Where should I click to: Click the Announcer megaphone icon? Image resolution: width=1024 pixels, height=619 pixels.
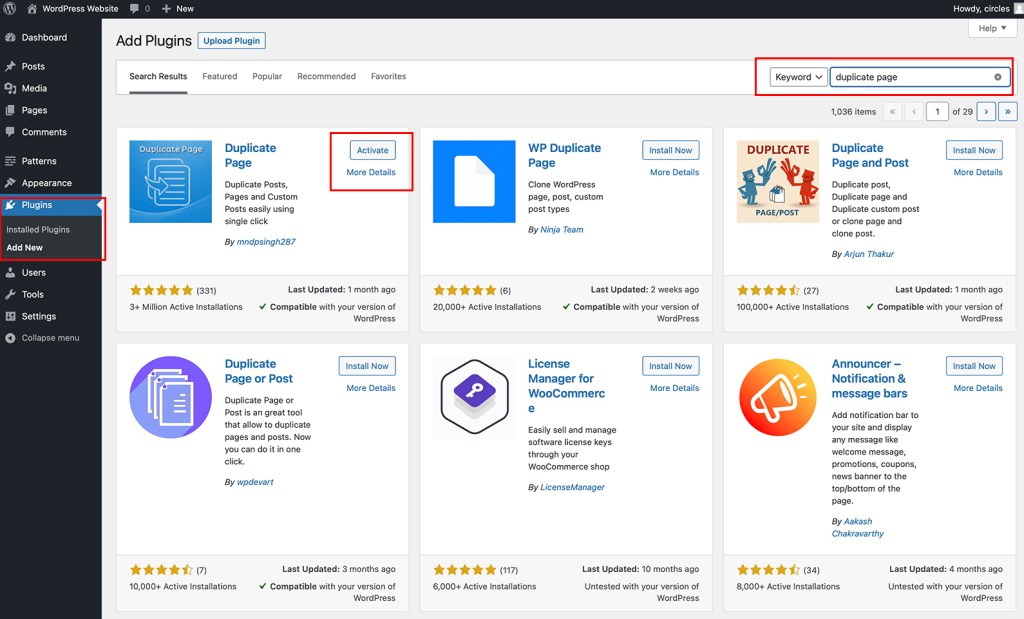coord(778,397)
